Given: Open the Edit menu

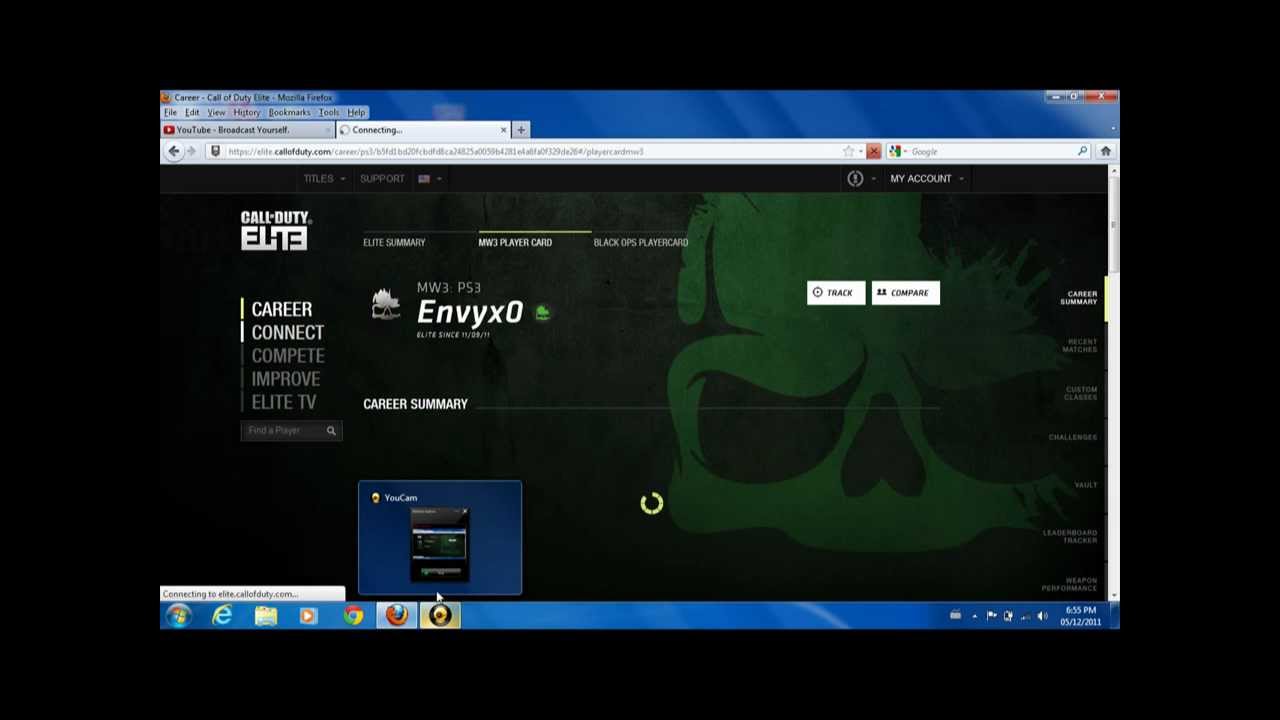Looking at the screenshot, I should [192, 112].
